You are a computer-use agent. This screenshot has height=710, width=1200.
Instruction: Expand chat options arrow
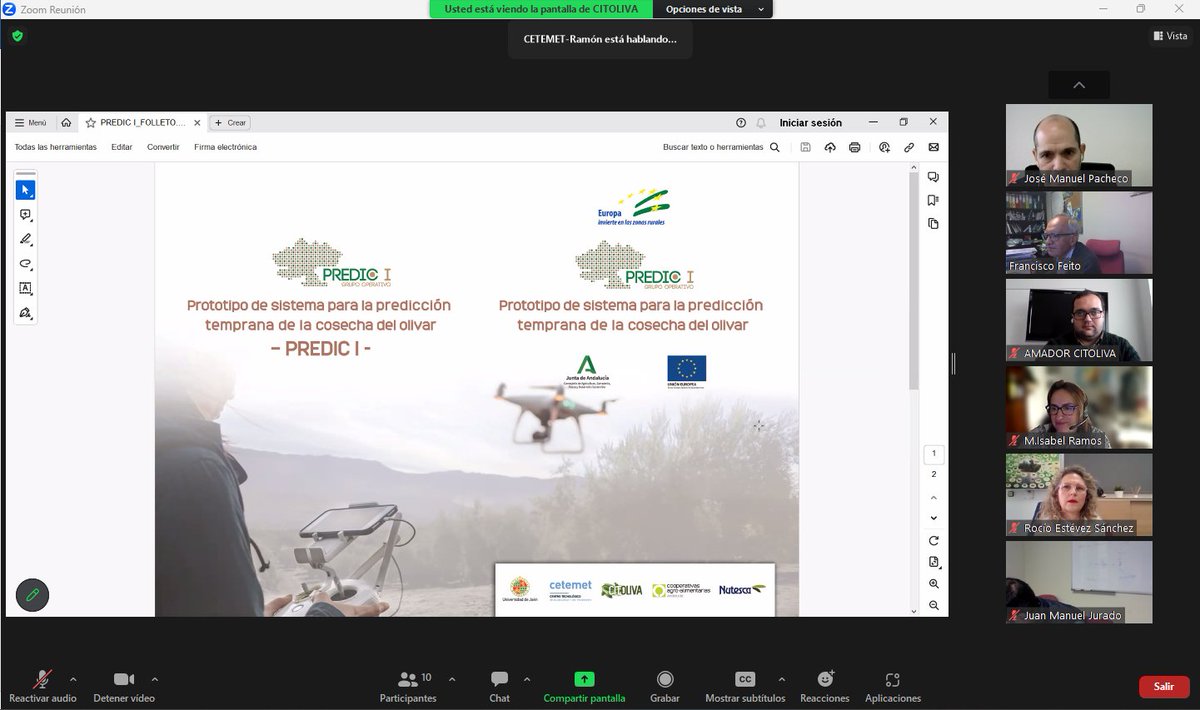tap(527, 678)
